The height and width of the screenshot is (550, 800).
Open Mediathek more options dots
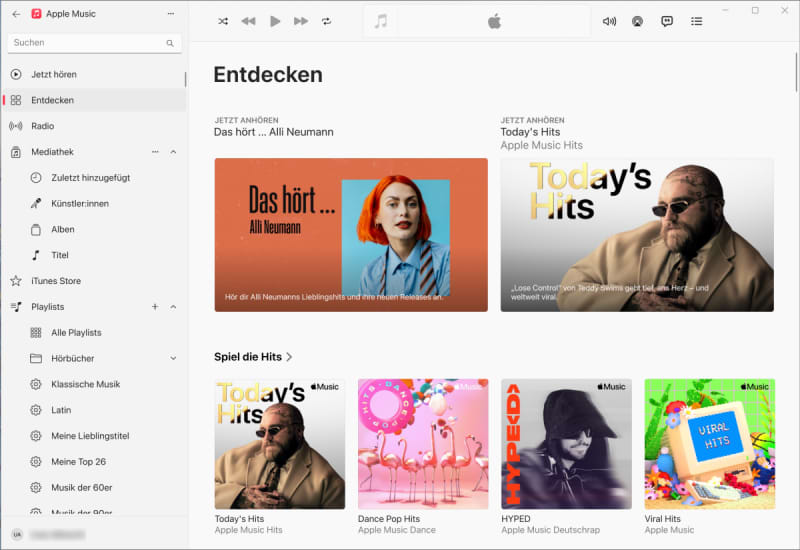coord(155,152)
